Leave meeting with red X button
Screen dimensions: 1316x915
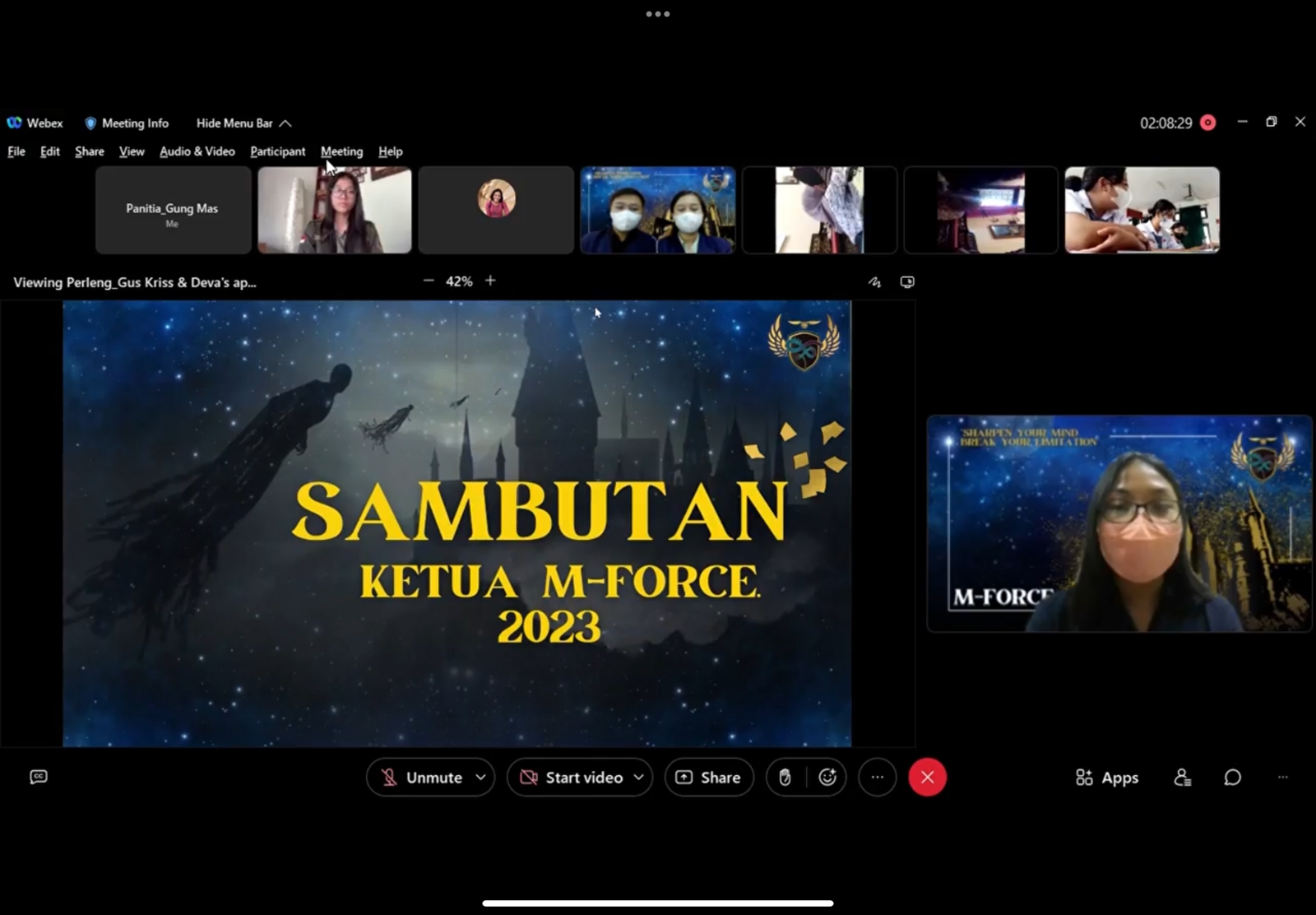[x=928, y=778]
